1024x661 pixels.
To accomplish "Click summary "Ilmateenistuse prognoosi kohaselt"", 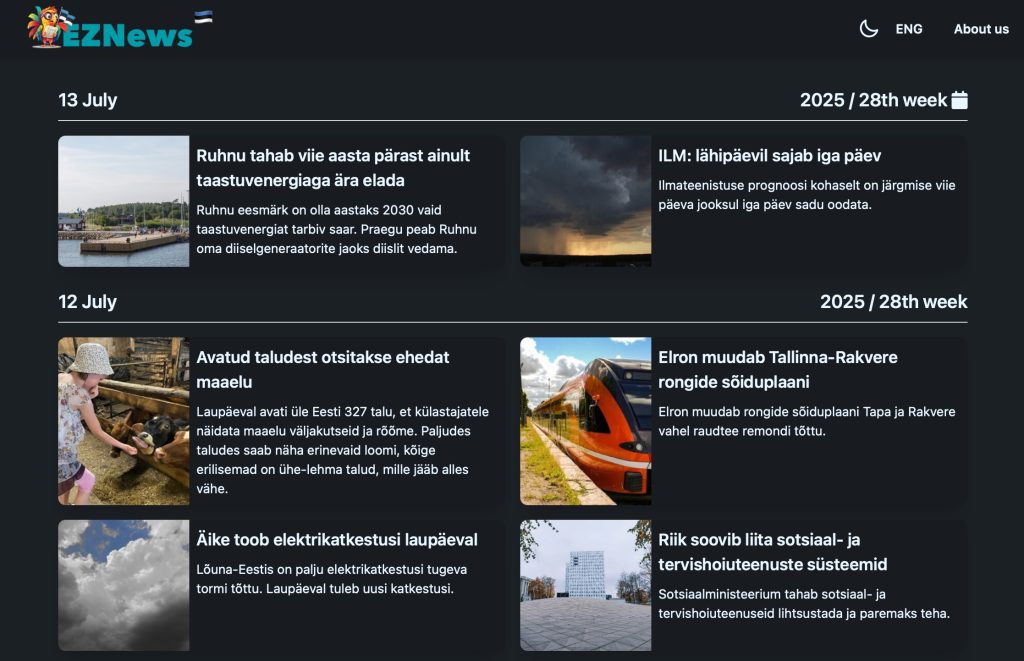I will click(807, 195).
